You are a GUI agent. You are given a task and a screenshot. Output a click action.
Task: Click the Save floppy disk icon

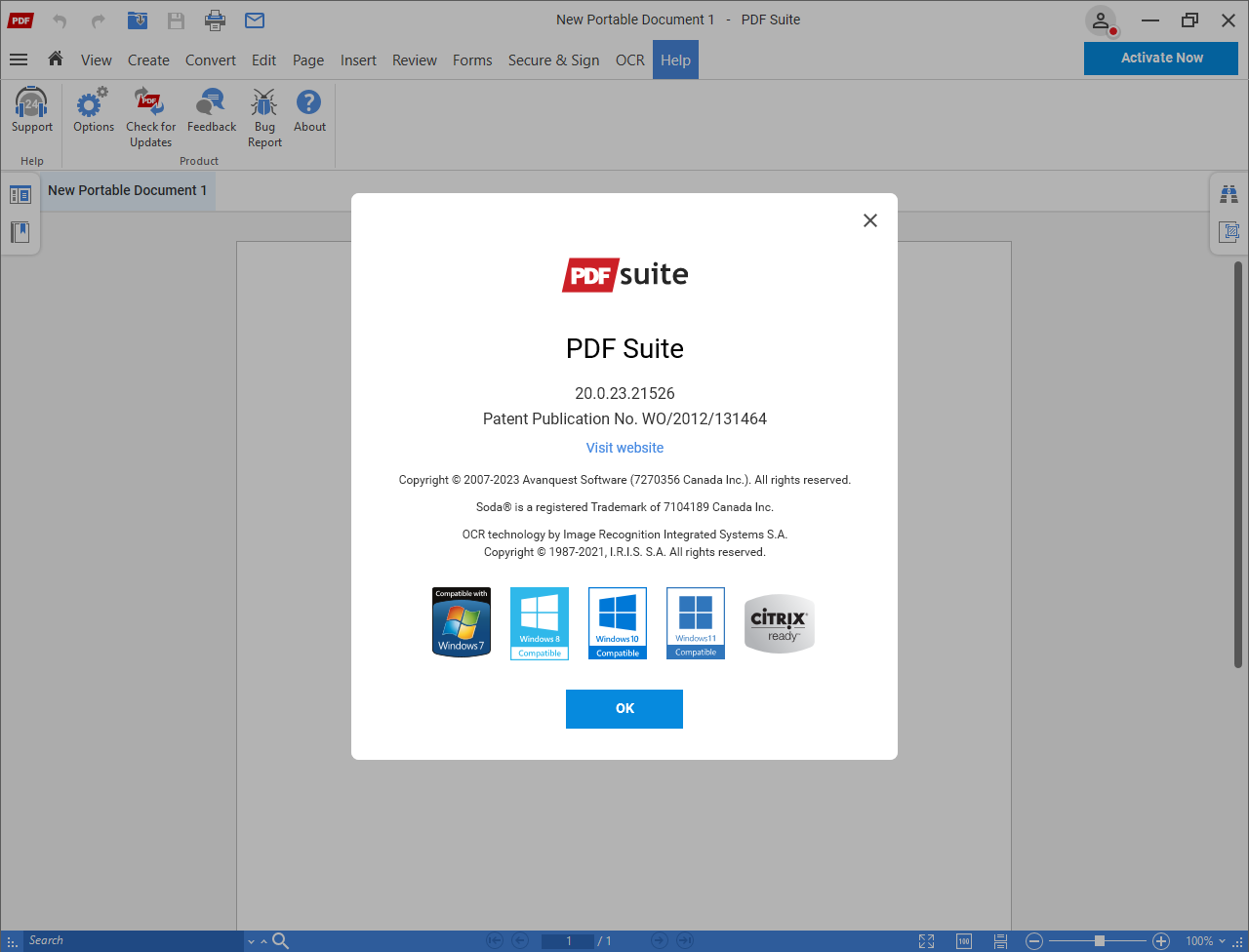coord(176,20)
